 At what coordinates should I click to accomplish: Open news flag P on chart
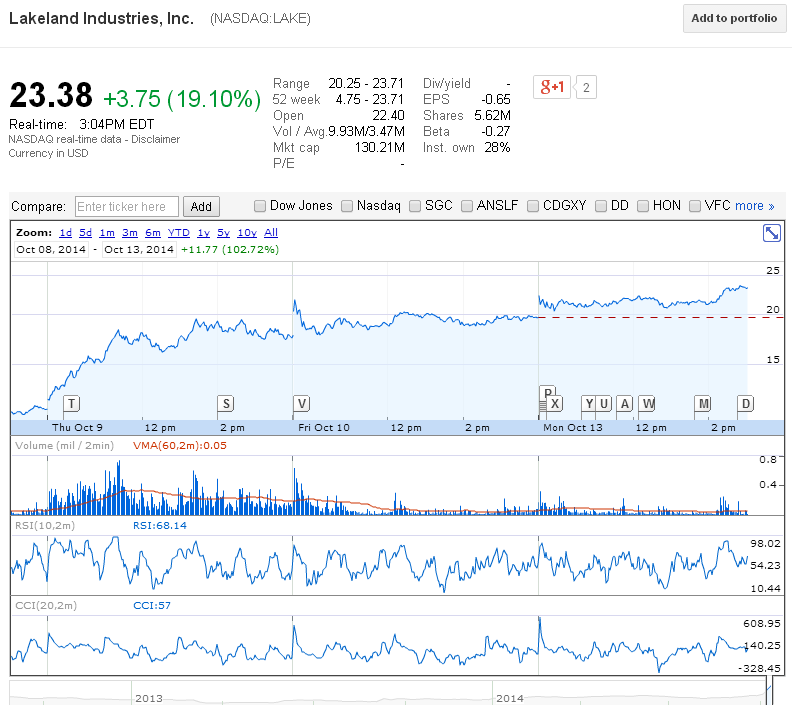pyautogui.click(x=548, y=390)
